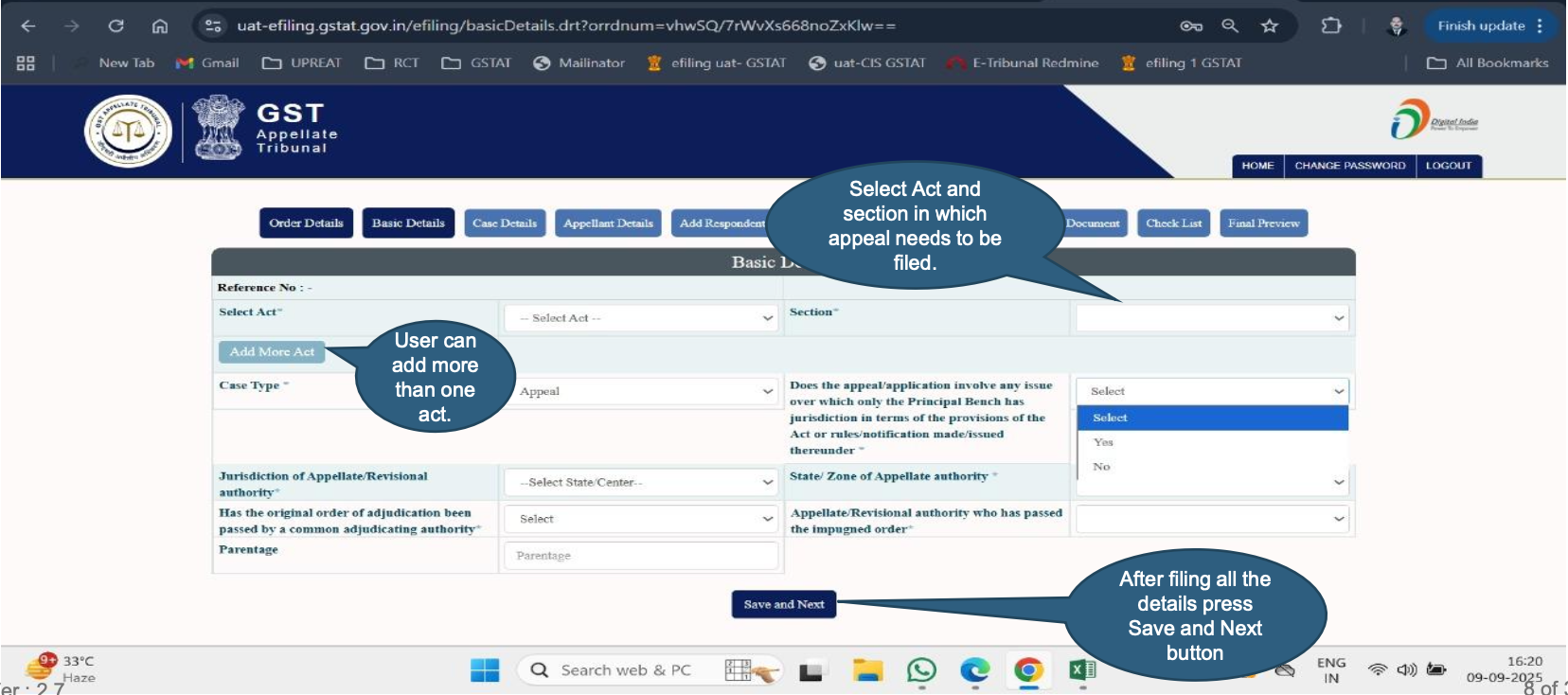Bookmark this page with the star icon

coord(1270,26)
